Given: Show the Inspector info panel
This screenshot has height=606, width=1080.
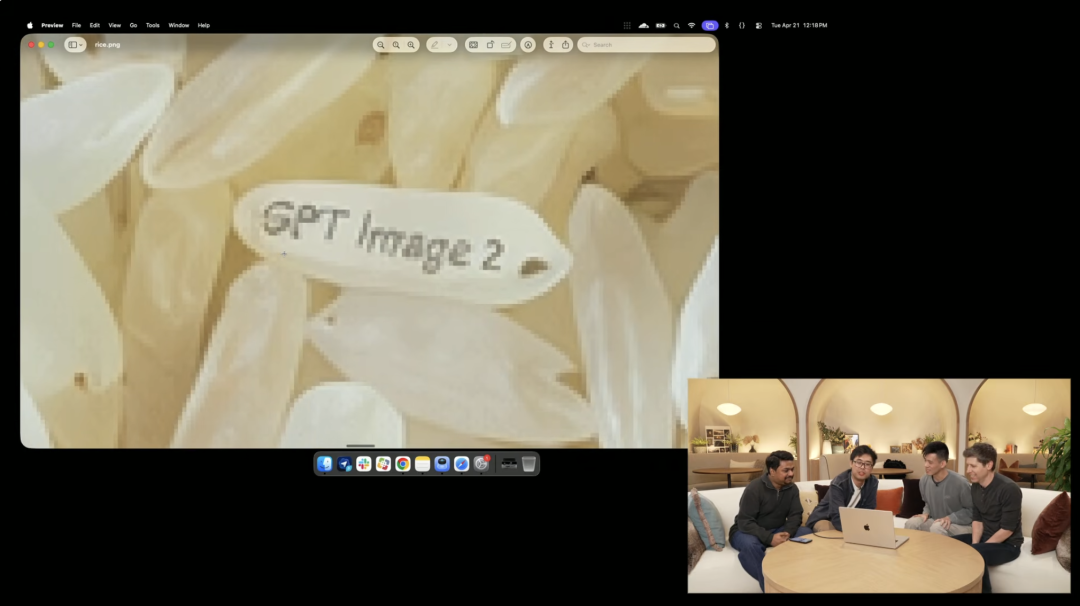Looking at the screenshot, I should tap(550, 45).
